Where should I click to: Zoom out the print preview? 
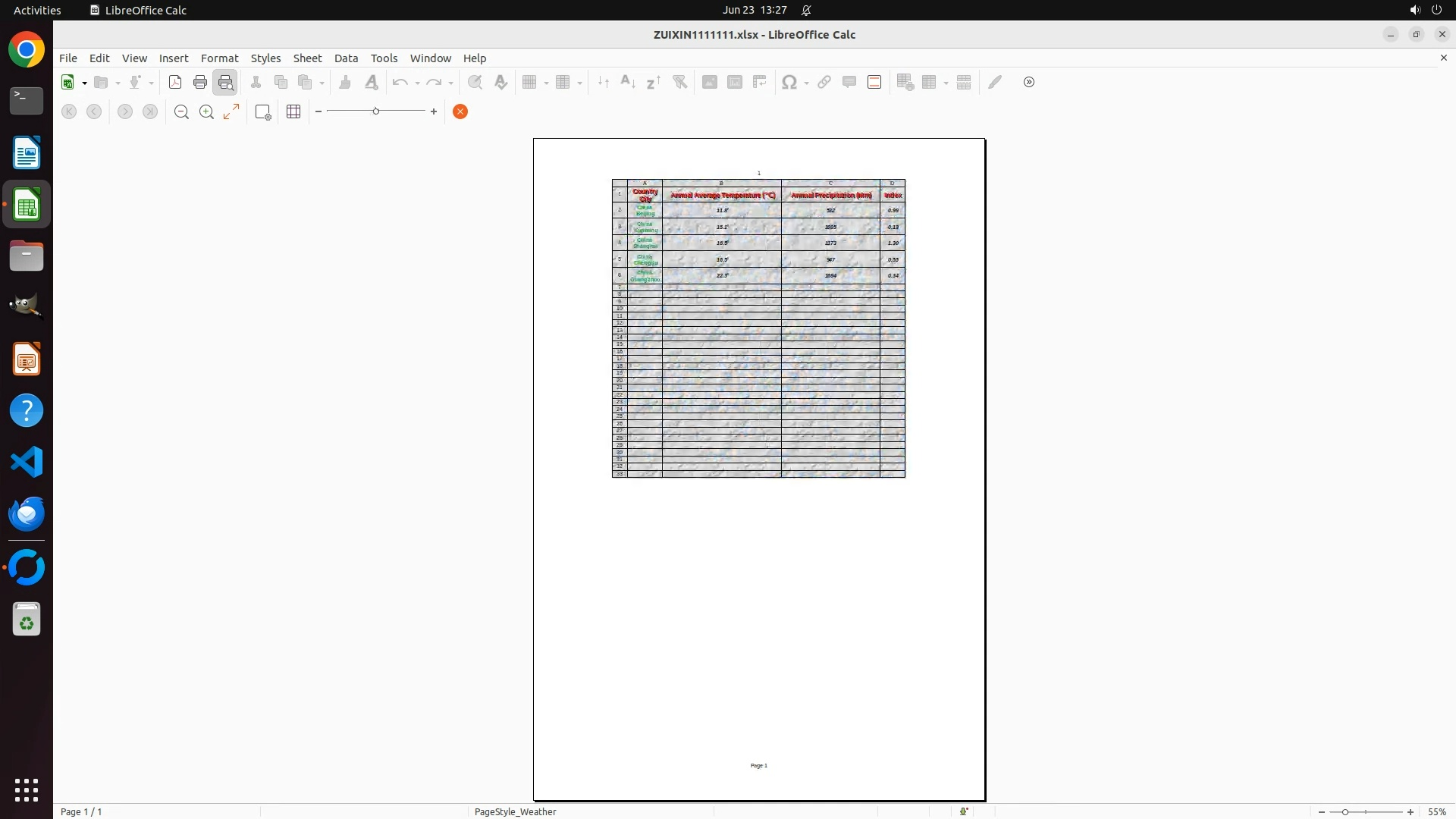pyautogui.click(x=181, y=111)
